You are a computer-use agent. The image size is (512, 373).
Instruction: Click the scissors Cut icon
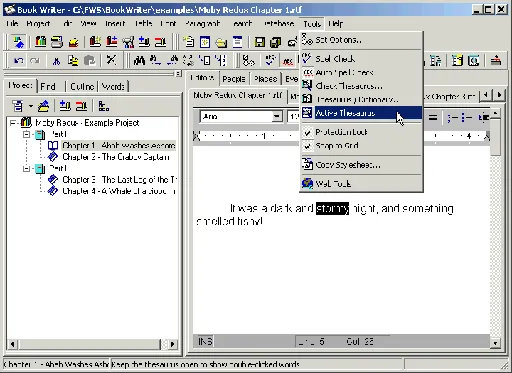56,61
